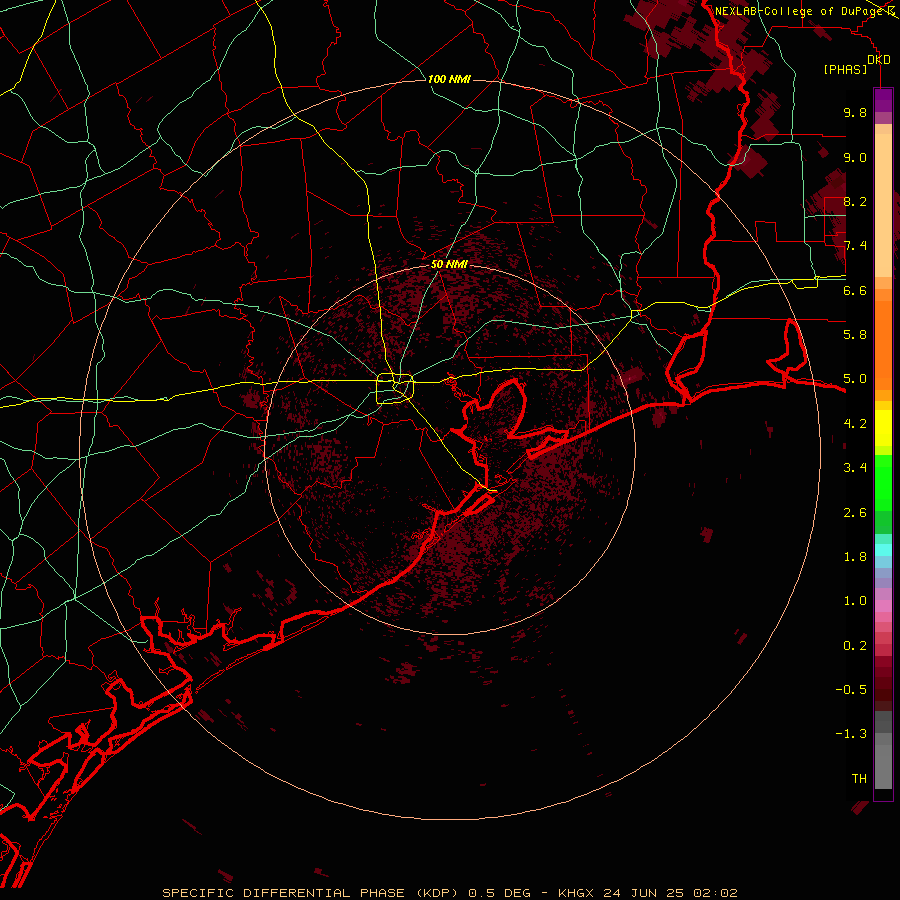Select the 7.4 value on the scale

point(855,246)
